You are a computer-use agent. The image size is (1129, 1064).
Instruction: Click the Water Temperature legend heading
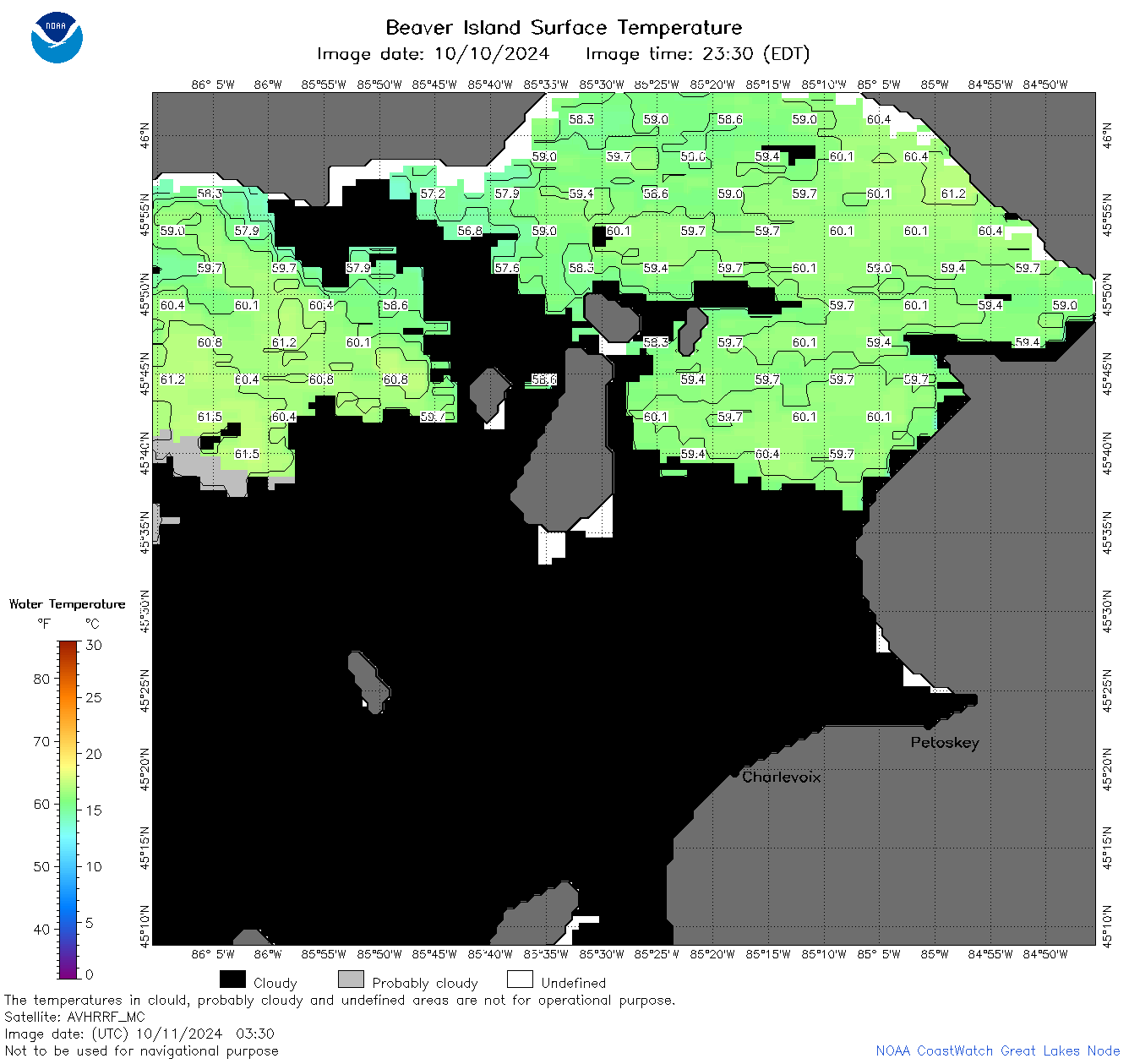68,604
